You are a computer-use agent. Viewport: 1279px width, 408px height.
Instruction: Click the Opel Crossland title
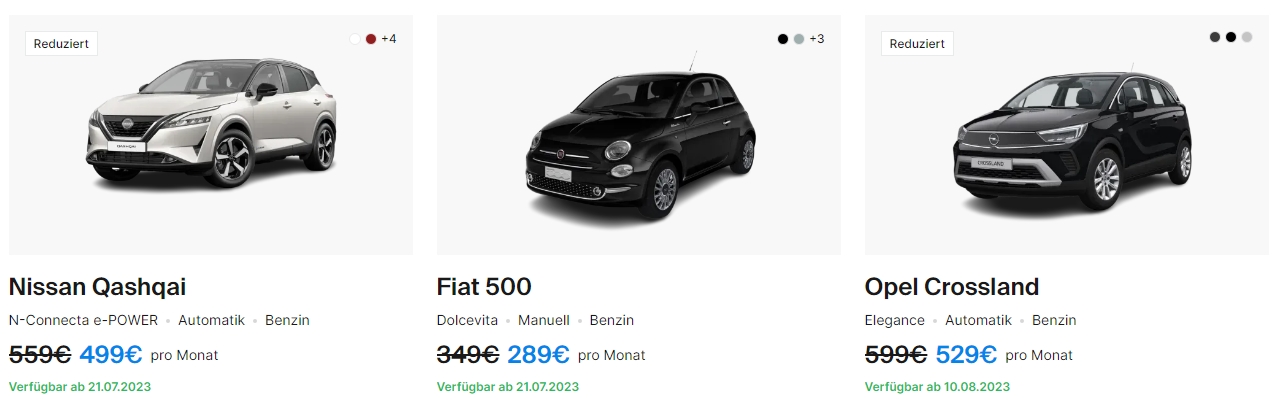coord(952,287)
